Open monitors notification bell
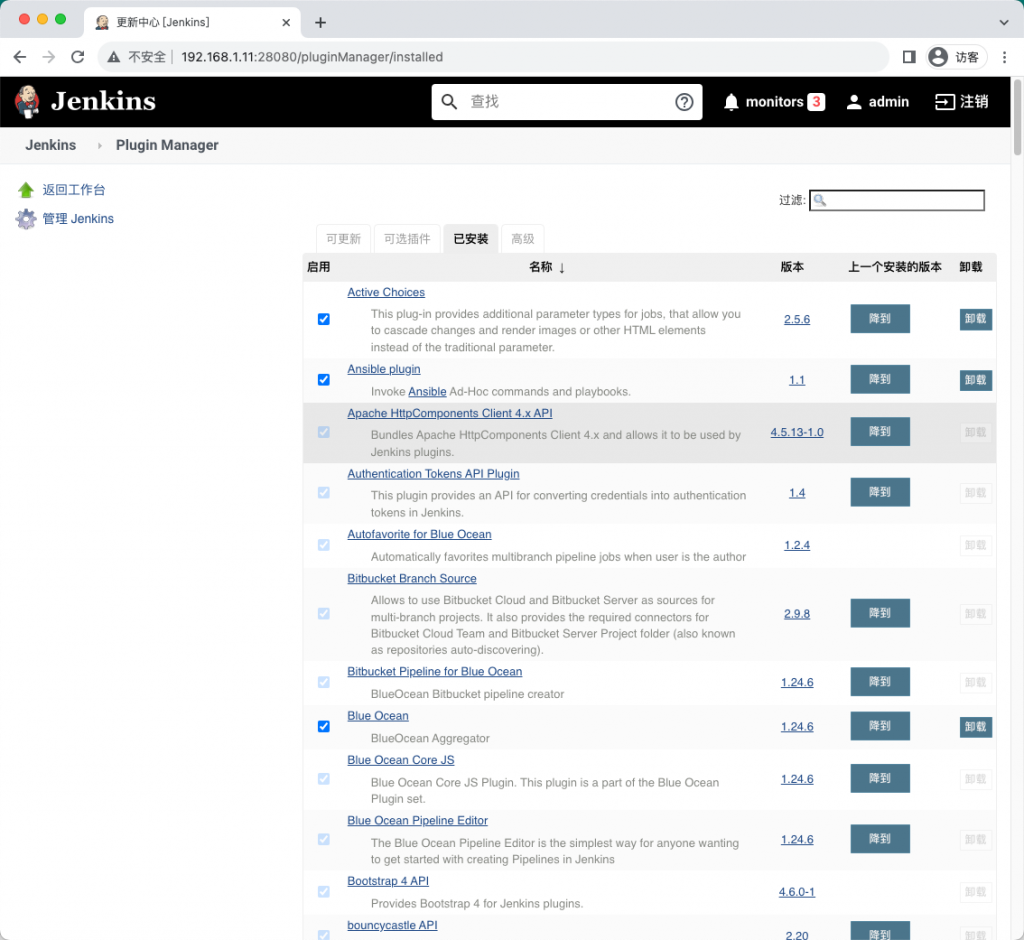 pyautogui.click(x=731, y=102)
